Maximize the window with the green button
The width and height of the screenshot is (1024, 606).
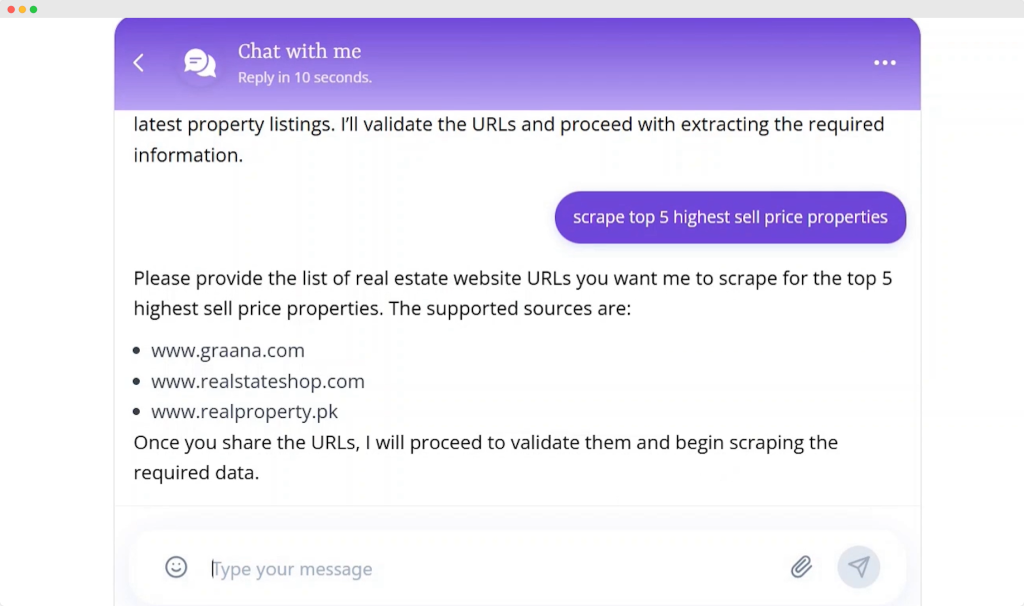33,9
